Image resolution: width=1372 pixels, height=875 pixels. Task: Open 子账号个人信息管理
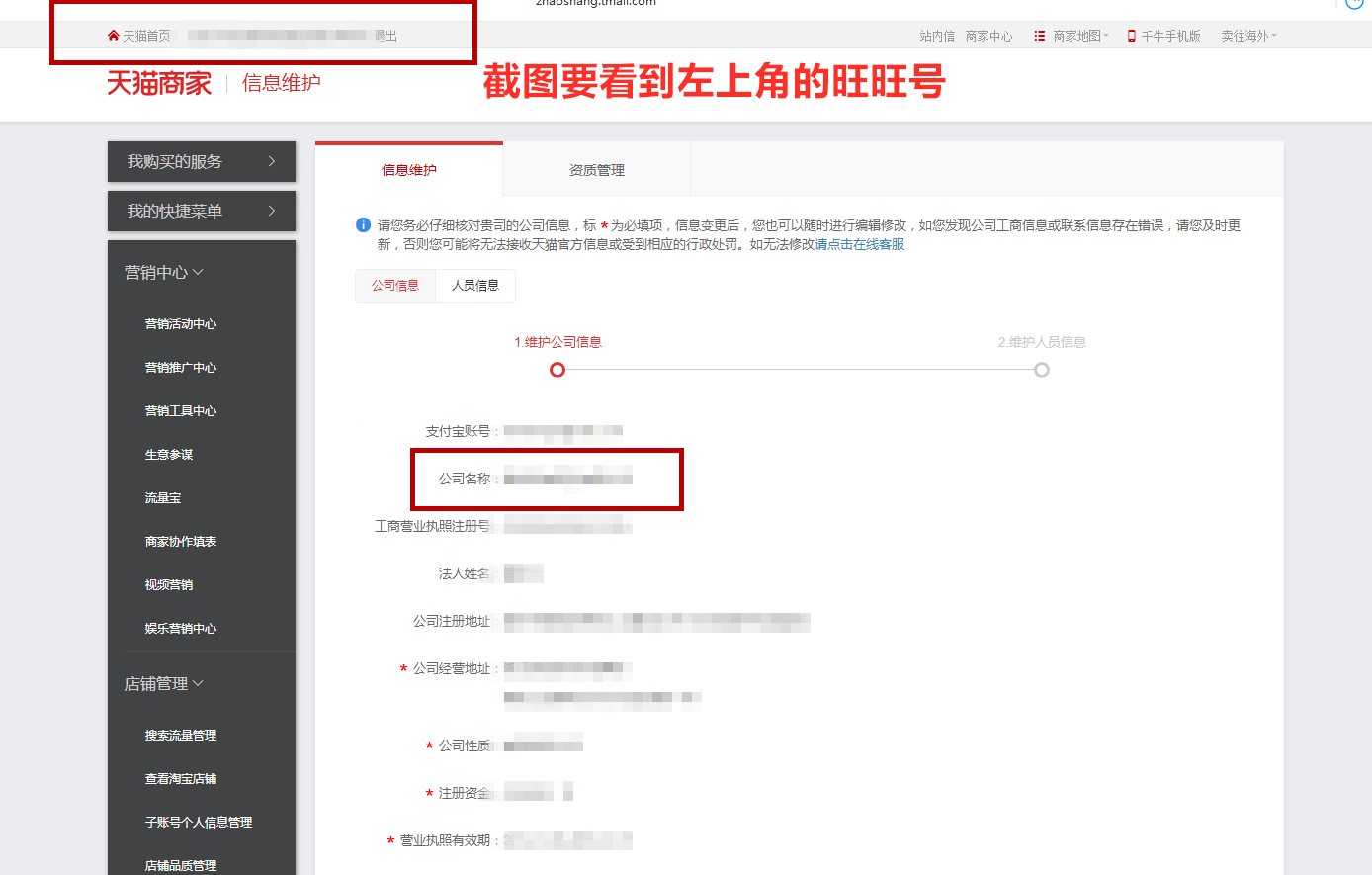coord(199,823)
